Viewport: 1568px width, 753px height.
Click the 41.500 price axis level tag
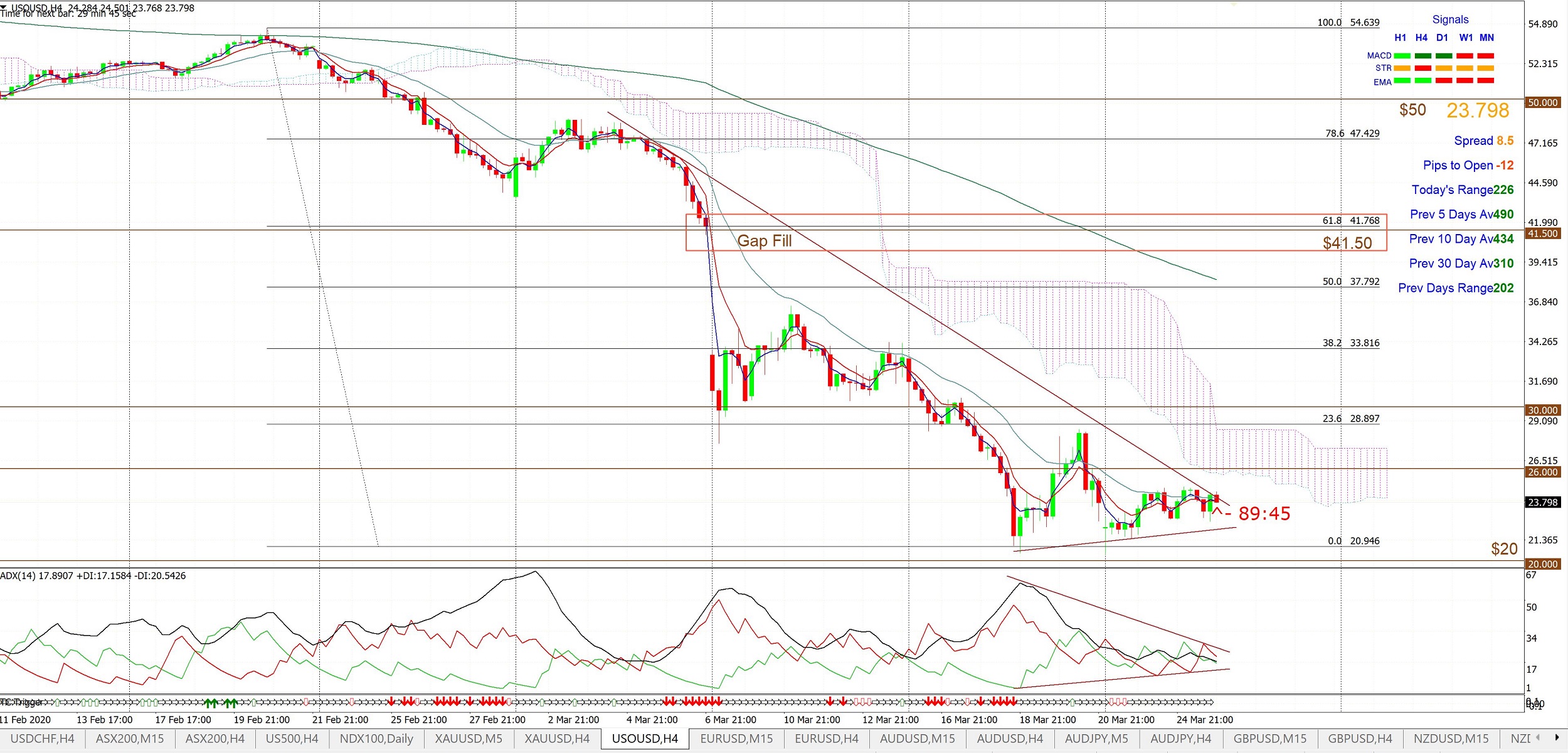click(x=1542, y=233)
